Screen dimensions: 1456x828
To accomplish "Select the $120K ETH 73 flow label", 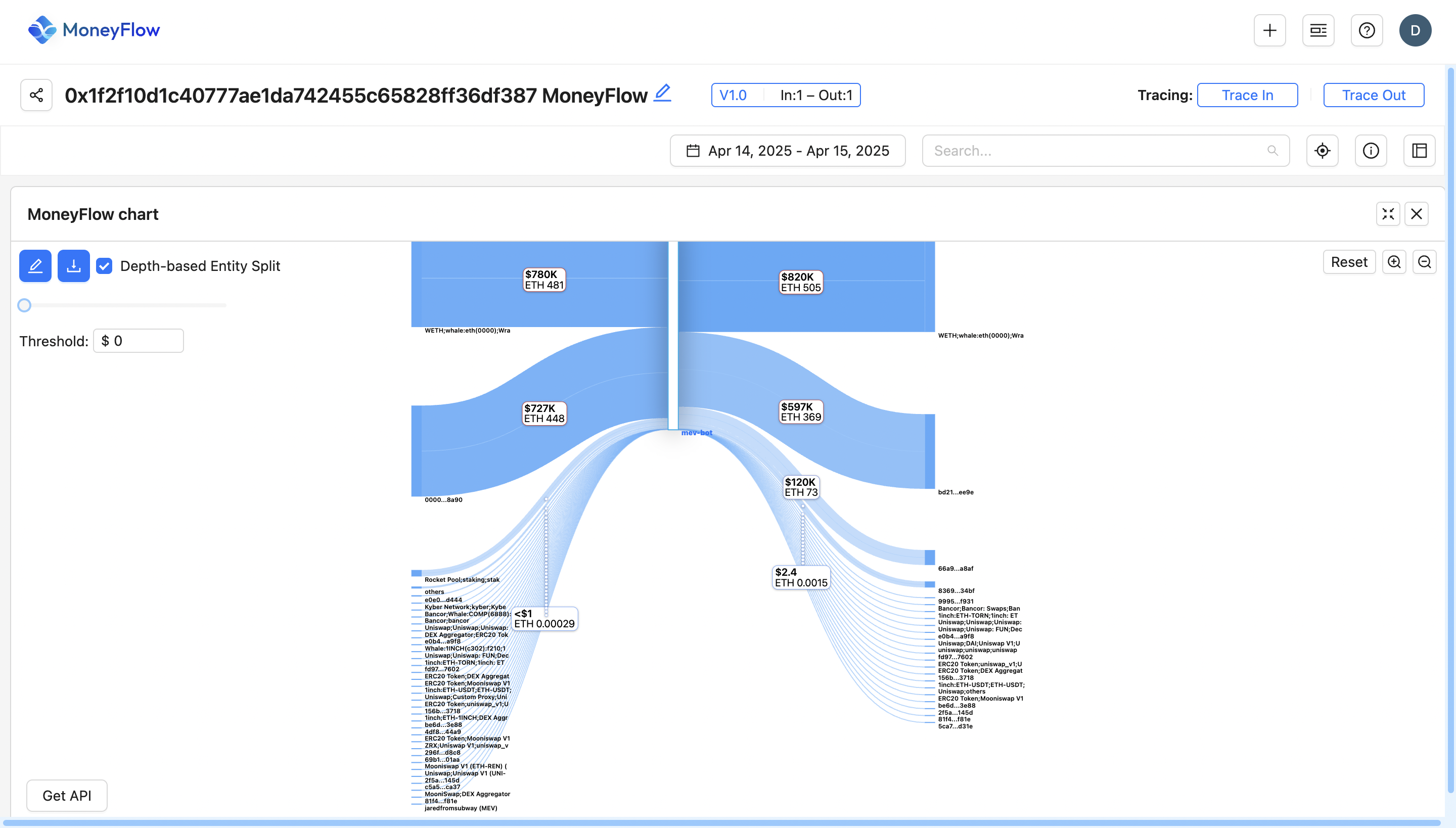I will coord(801,487).
